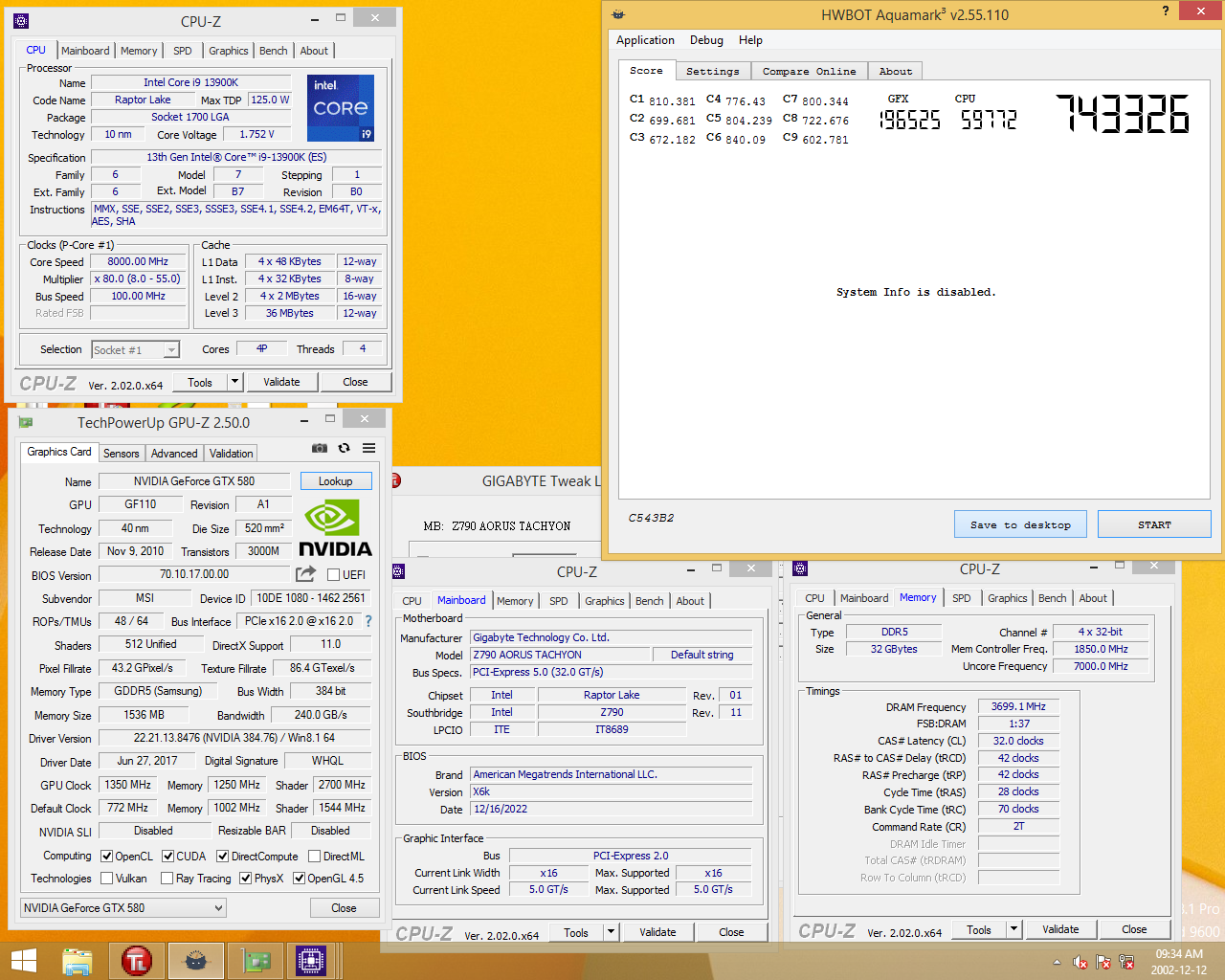This screenshot has width=1225, height=980.
Task: Open the Debug menu in Aquamark
Action: click(x=706, y=40)
